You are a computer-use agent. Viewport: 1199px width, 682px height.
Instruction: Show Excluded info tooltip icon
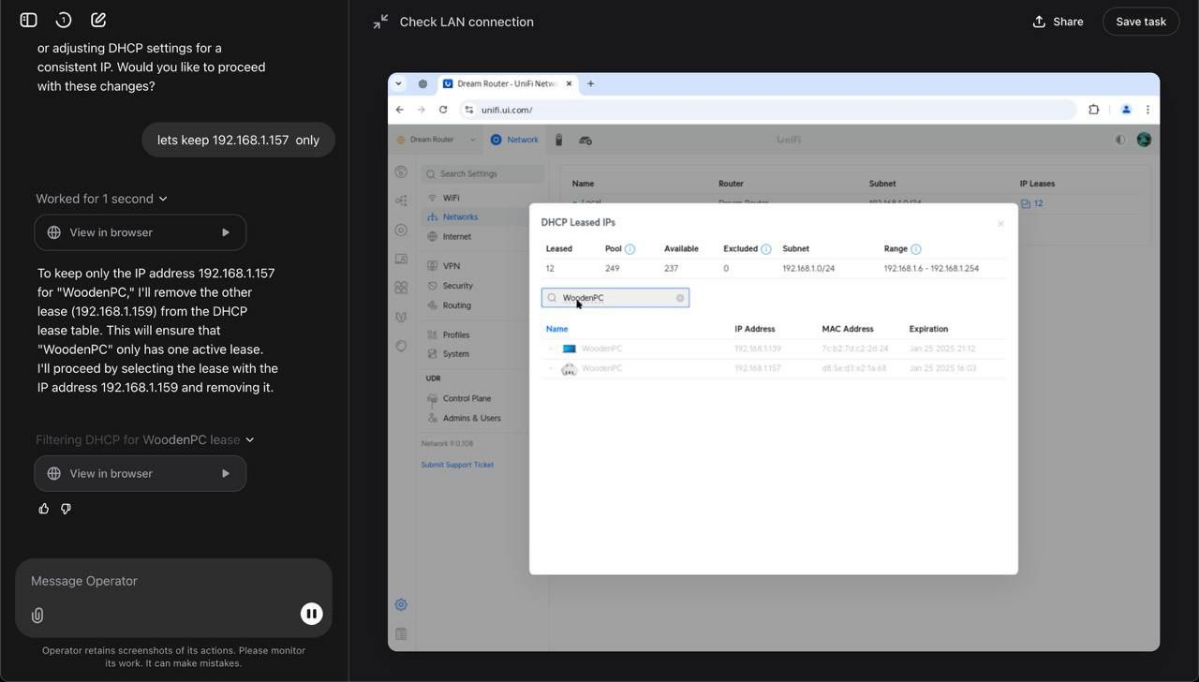pyautogui.click(x=766, y=249)
